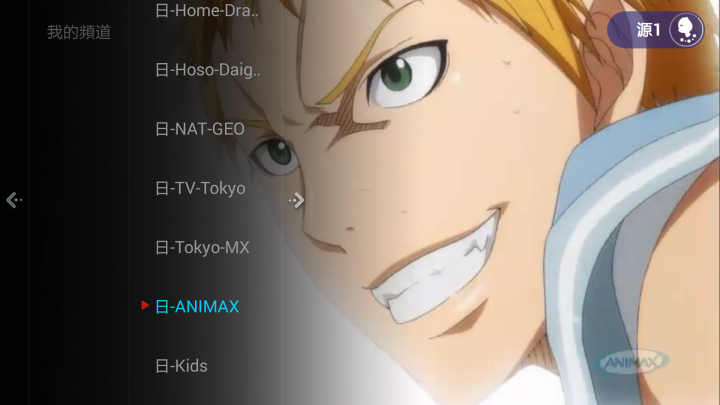Click the right dotted arrow expander
Screen dimensions: 720x405
(297, 200)
